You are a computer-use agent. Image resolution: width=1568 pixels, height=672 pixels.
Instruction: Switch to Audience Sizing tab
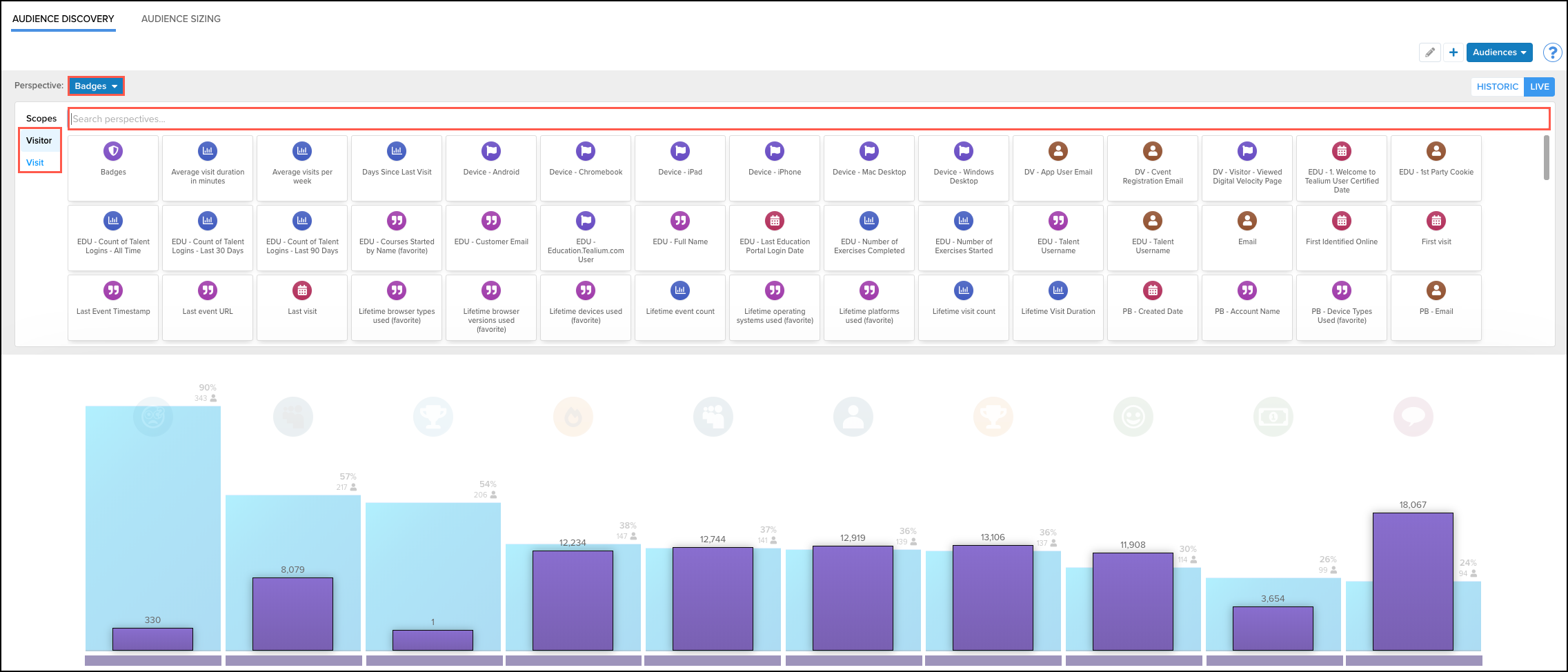coord(181,19)
